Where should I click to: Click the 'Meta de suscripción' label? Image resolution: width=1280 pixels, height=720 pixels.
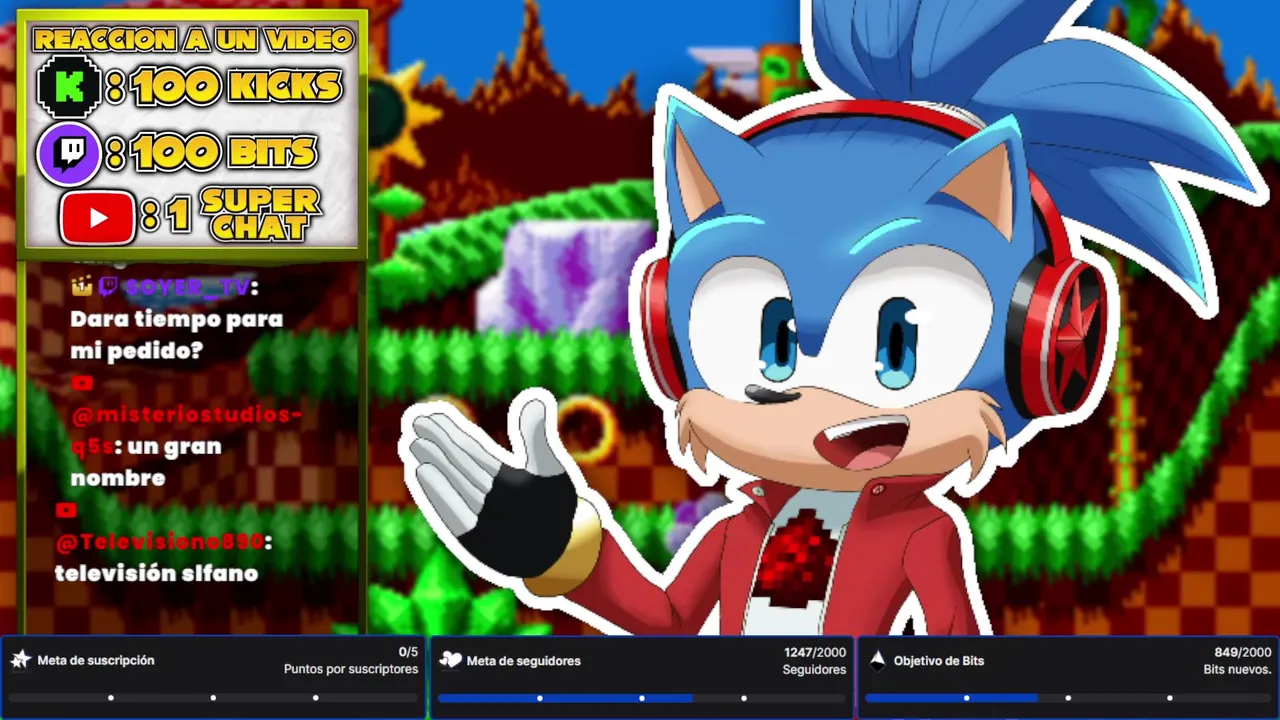pos(96,661)
